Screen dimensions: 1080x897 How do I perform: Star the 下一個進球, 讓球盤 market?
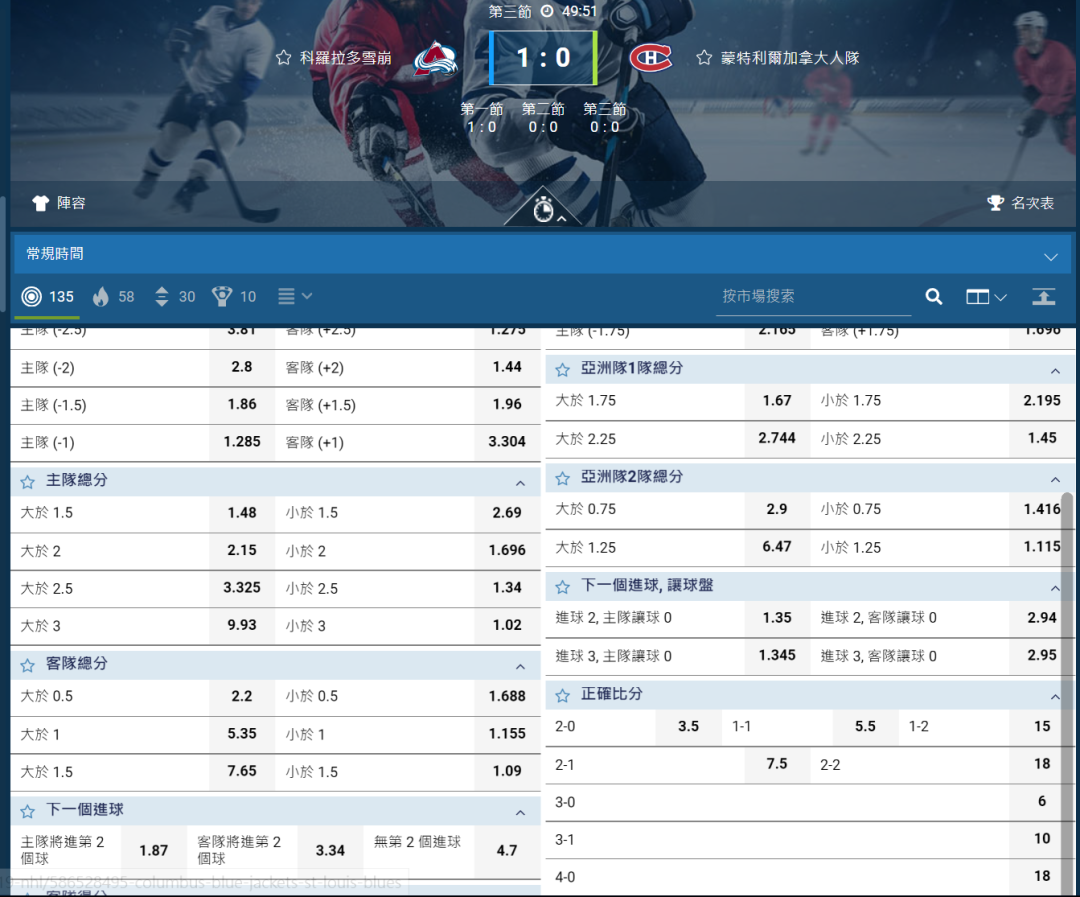point(563,586)
